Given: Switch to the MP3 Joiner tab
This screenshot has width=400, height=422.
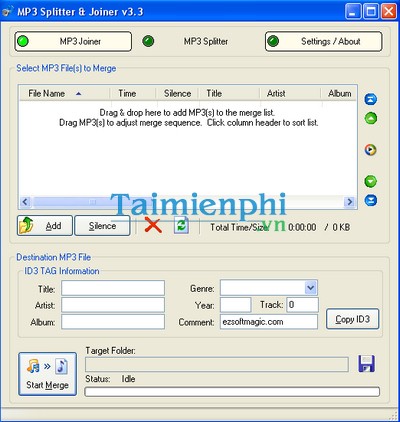Looking at the screenshot, I should 73,41.
